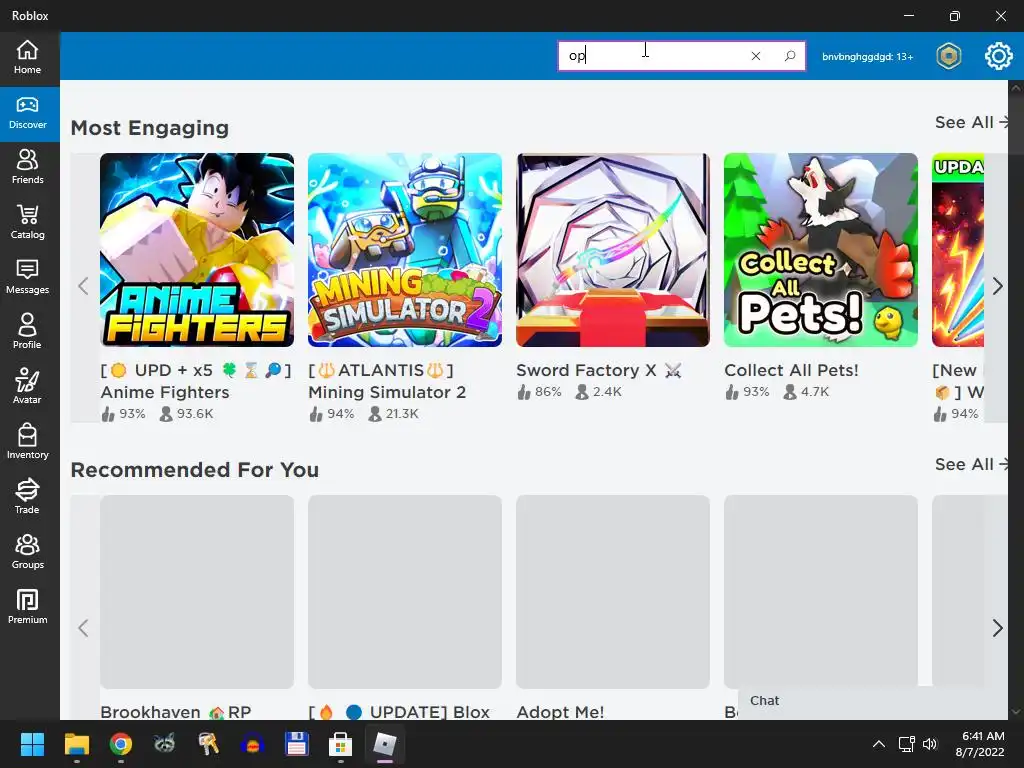This screenshot has height=768, width=1024.
Task: Open the Friends page
Action: coord(27,168)
